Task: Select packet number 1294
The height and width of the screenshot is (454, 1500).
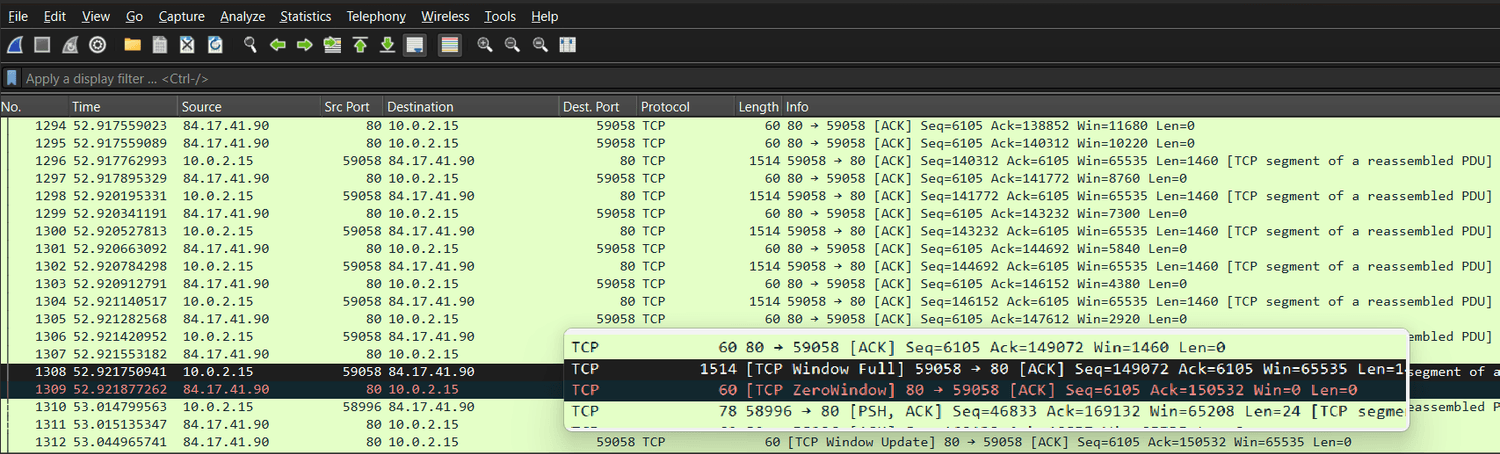Action: point(750,126)
